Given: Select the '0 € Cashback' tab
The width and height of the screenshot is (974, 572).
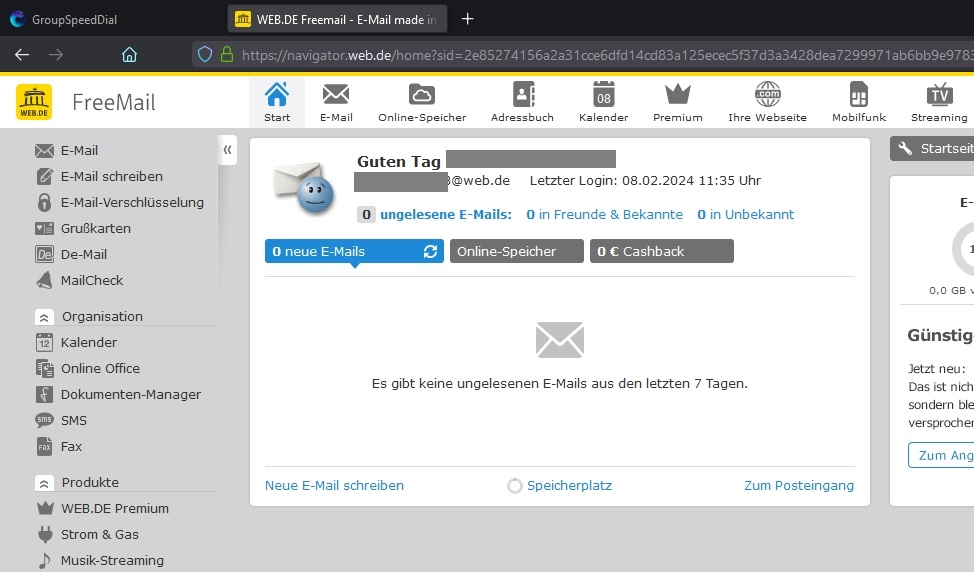Looking at the screenshot, I should click(x=662, y=251).
